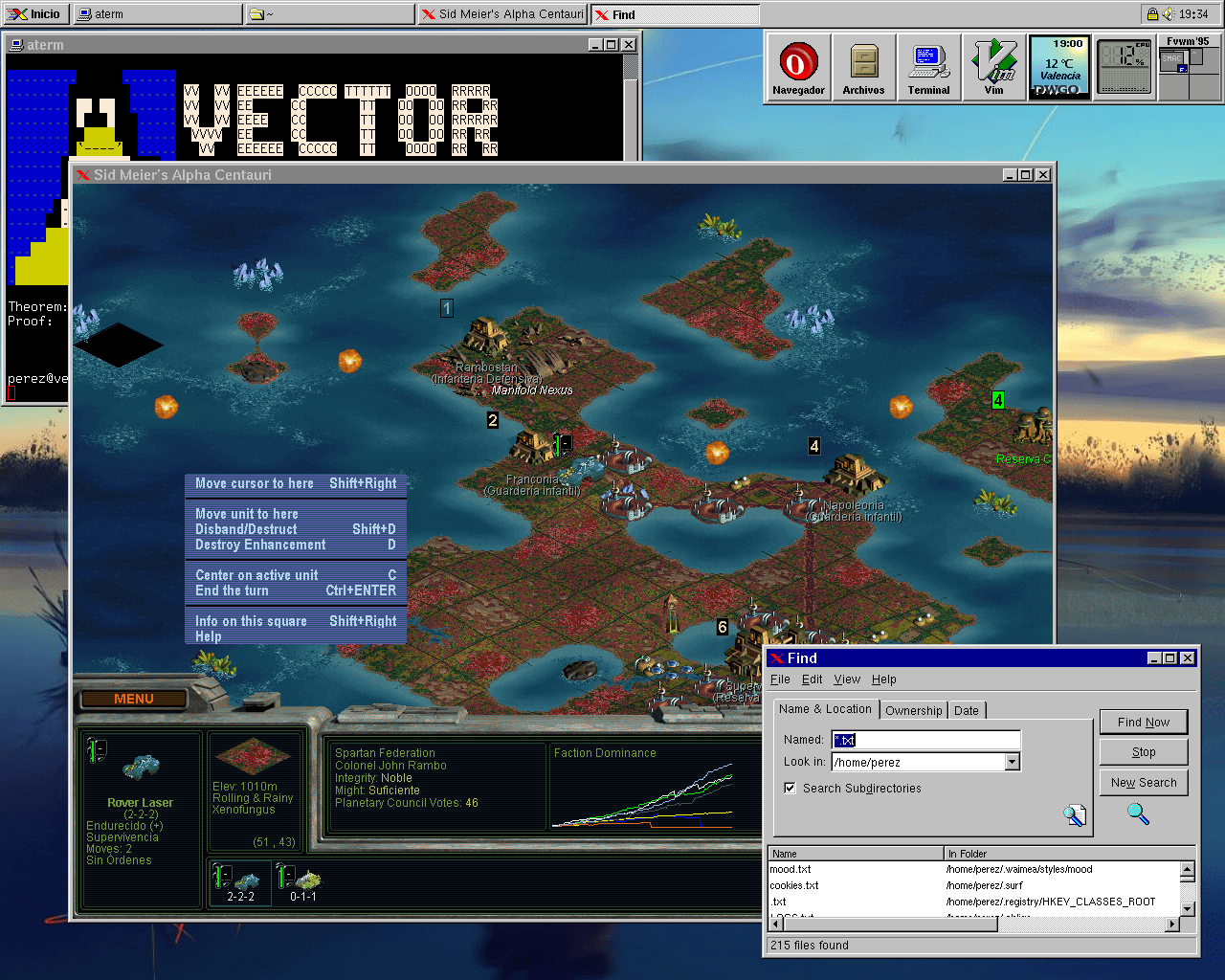Choose Info on this square

click(x=296, y=621)
